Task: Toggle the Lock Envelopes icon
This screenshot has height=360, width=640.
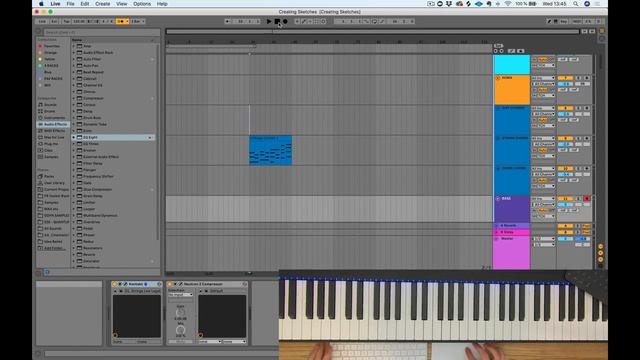Action: pos(520,51)
